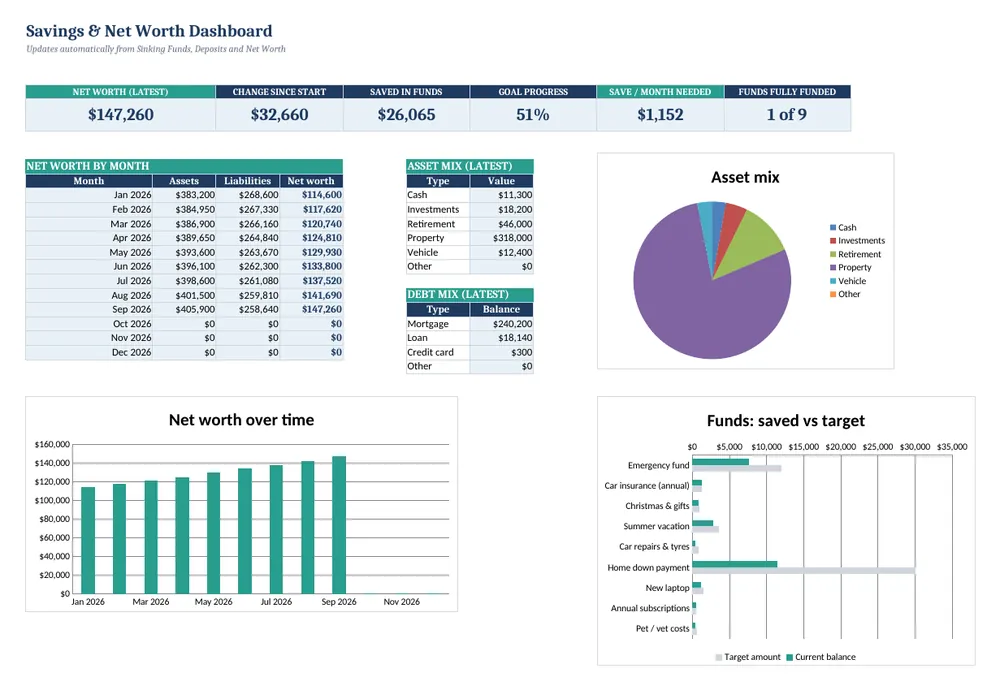Screen dimensions: 1000x690
Task: Select the Sep 2026 bar in net worth chart
Action: click(339, 525)
